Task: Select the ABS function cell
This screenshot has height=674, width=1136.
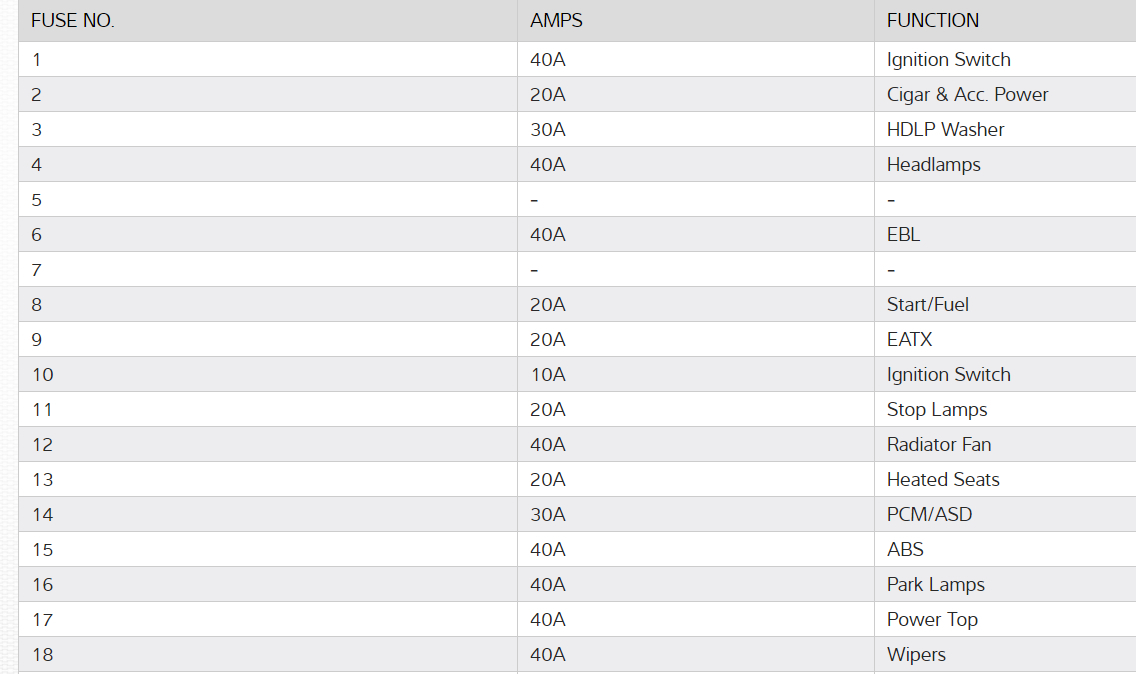Action: [x=905, y=550]
